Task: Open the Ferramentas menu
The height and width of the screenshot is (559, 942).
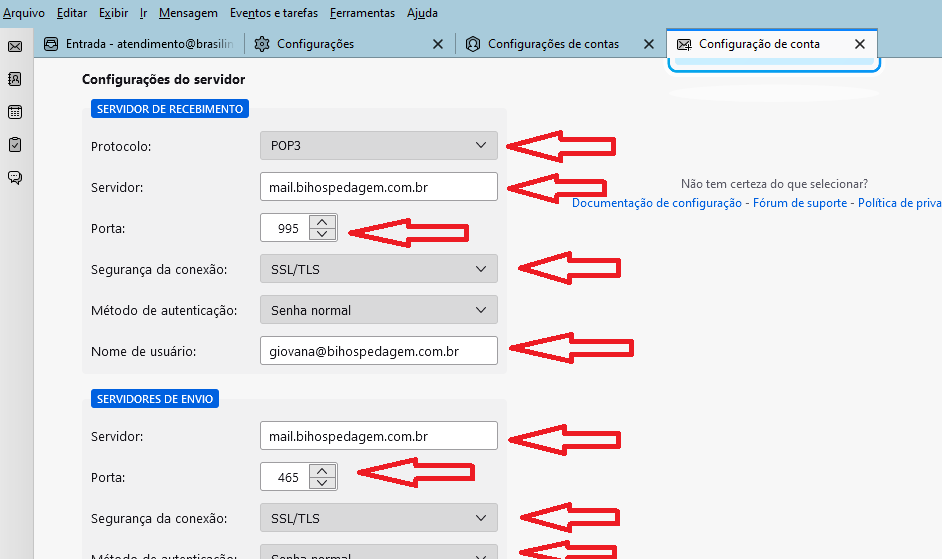Action: tap(362, 13)
